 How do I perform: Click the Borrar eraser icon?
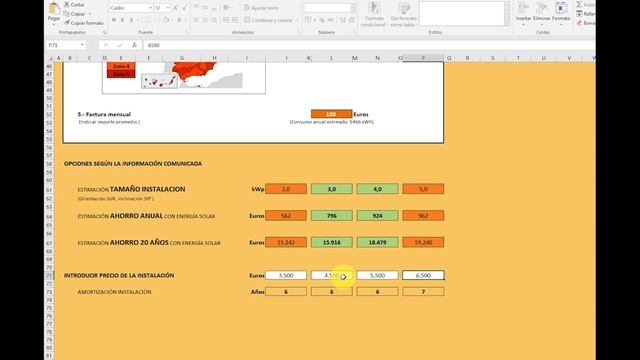click(579, 23)
